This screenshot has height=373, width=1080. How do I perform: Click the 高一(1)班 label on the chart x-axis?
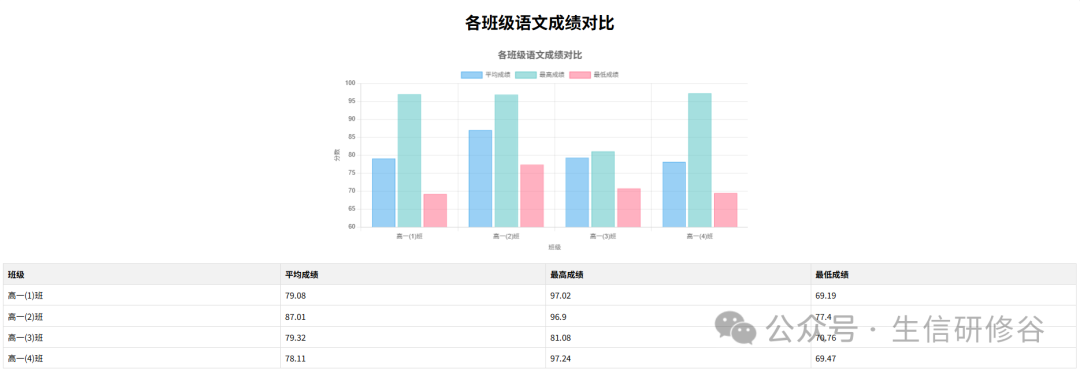[x=409, y=236]
